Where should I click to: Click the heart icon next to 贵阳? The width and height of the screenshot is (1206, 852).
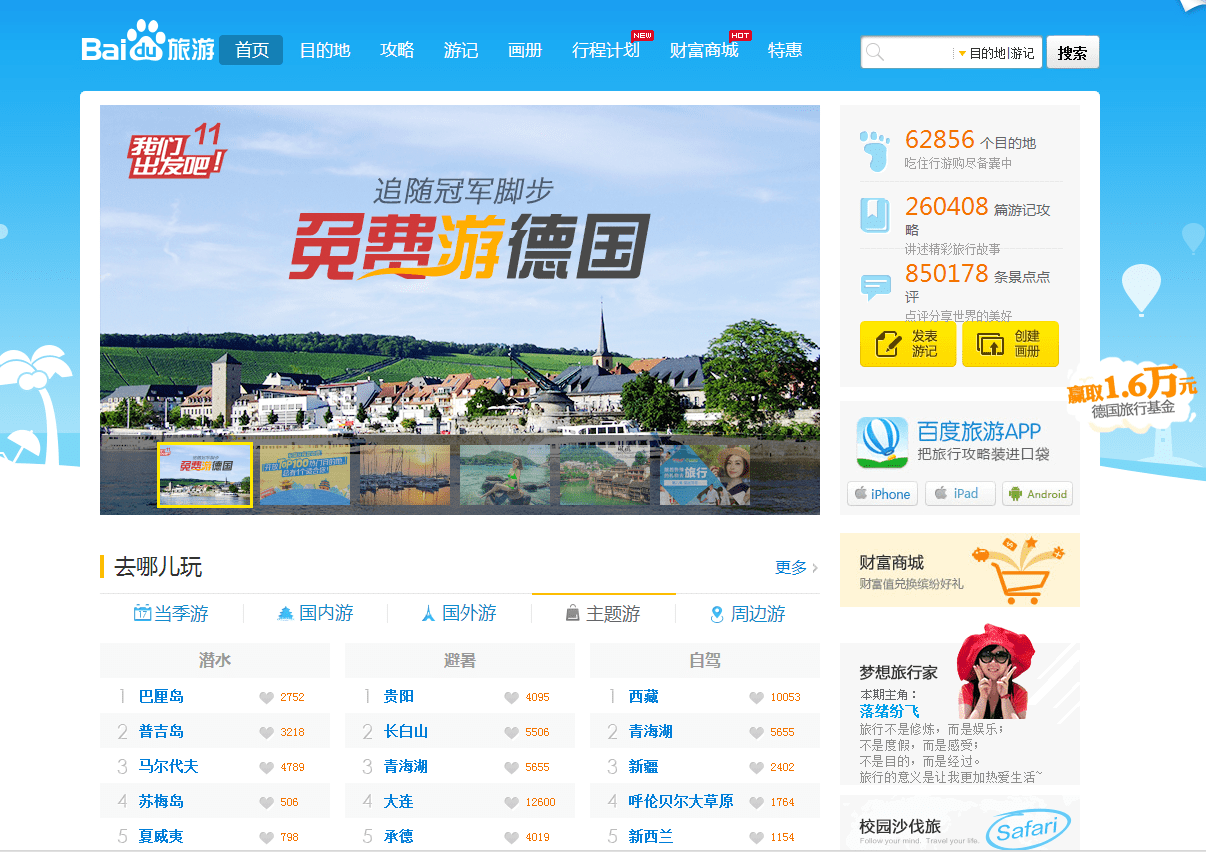511,697
